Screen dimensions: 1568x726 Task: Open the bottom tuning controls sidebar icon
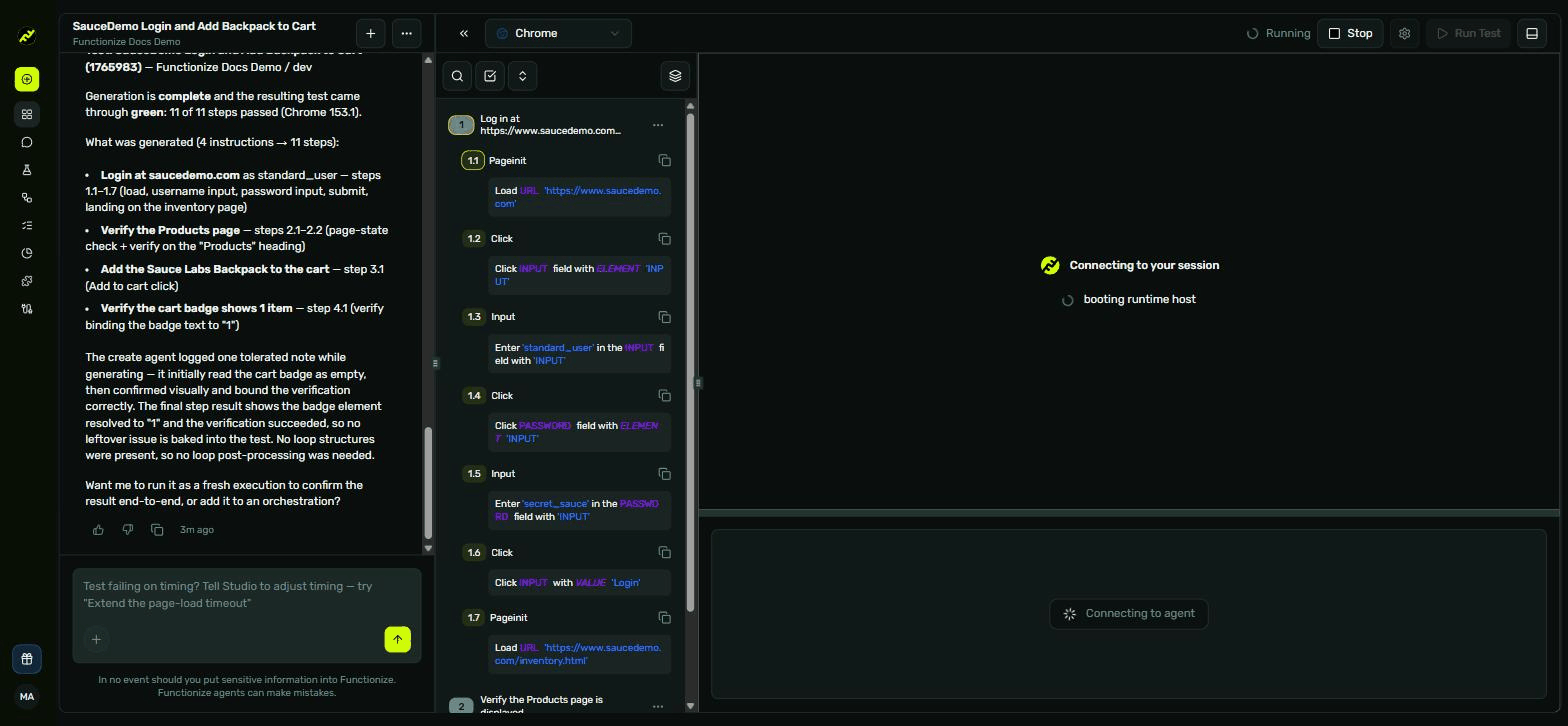(x=27, y=309)
